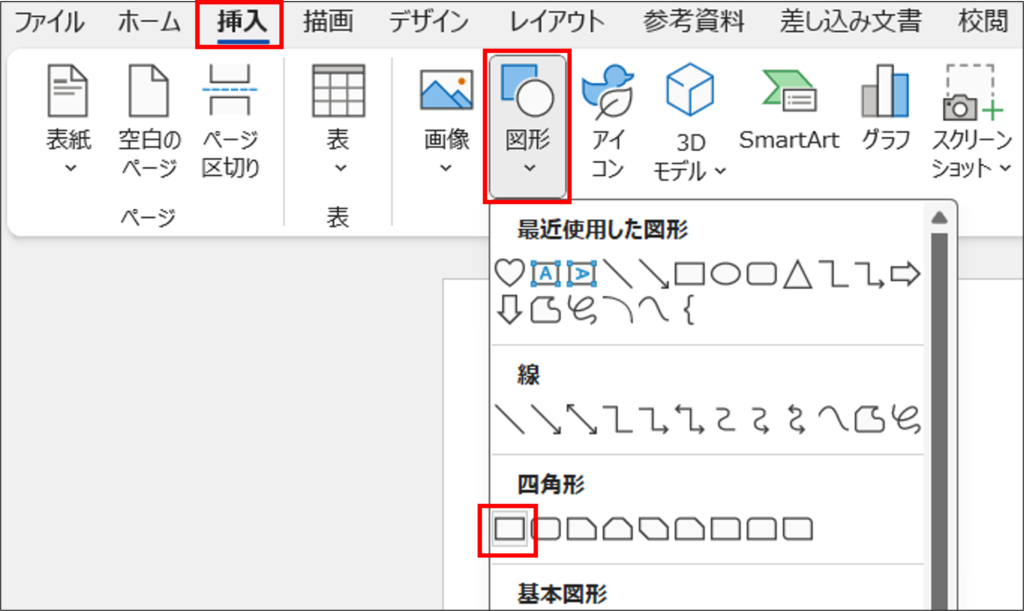Insert a chart with the グラフ button
This screenshot has height=611, width=1024.
click(885, 110)
